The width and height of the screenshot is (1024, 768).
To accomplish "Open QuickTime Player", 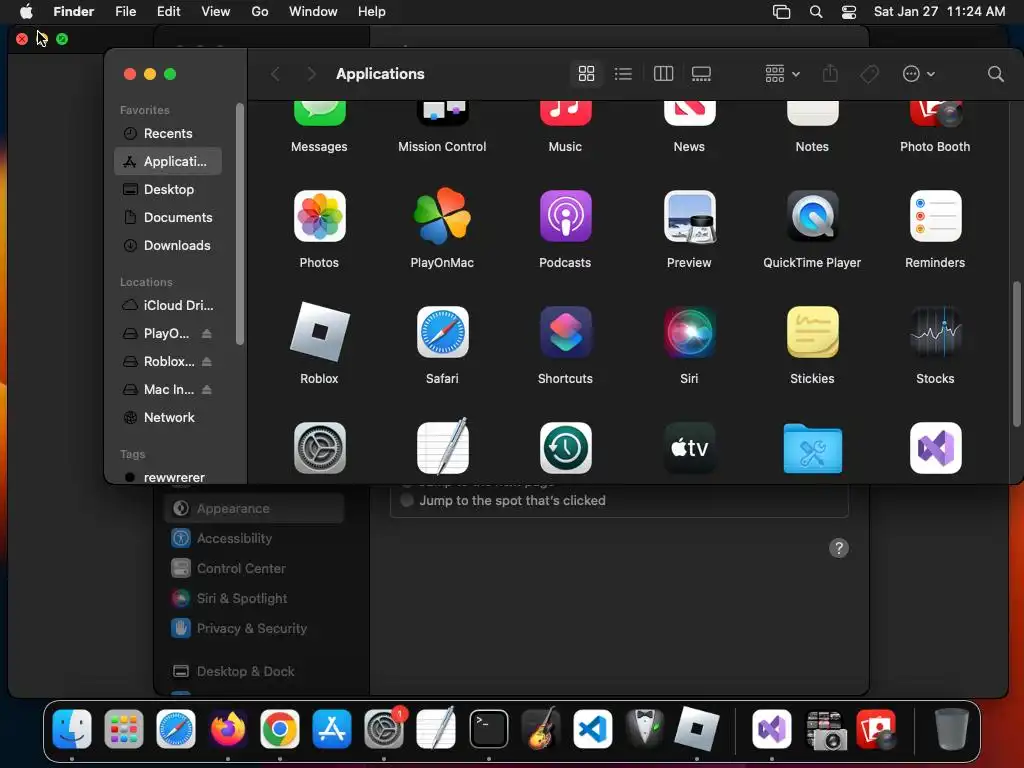I will (812, 216).
